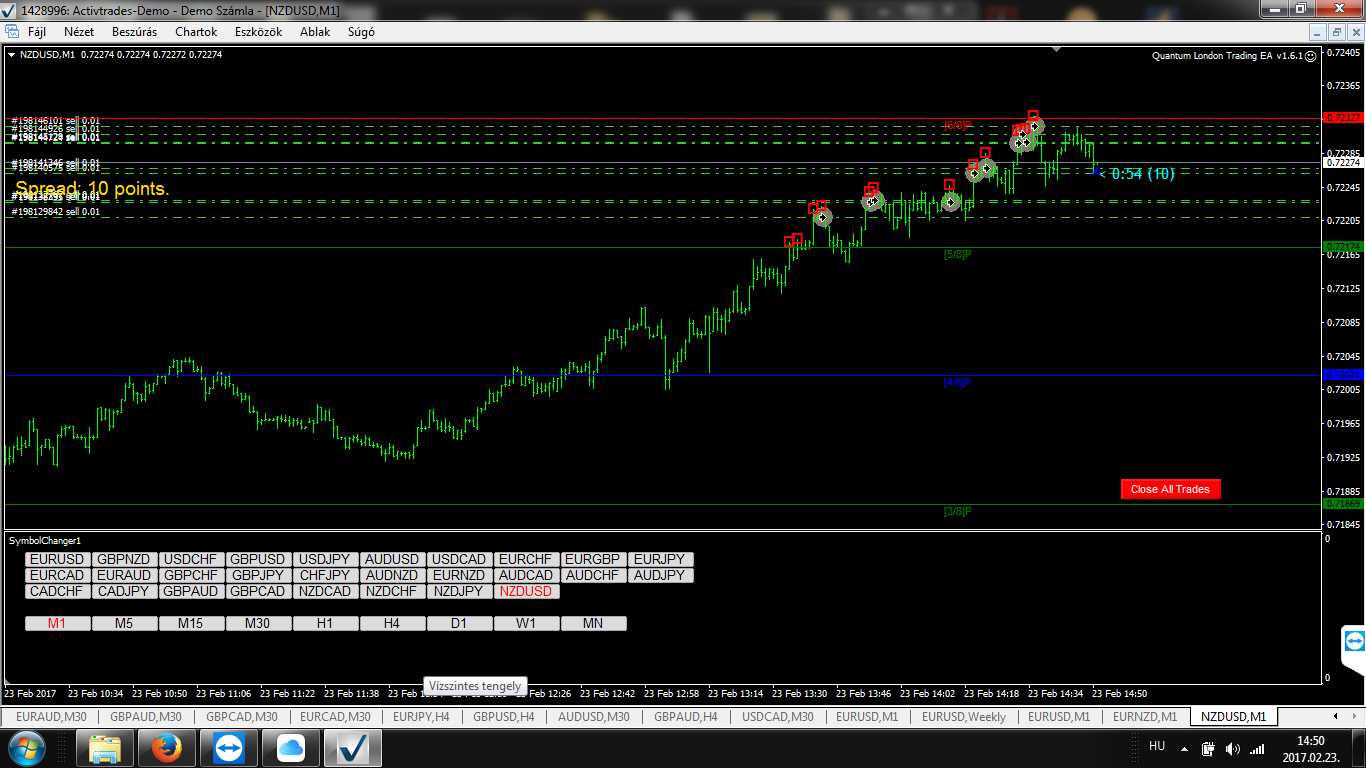The height and width of the screenshot is (768, 1366).
Task: Switch to D1 timeframe button
Action: 460,624
